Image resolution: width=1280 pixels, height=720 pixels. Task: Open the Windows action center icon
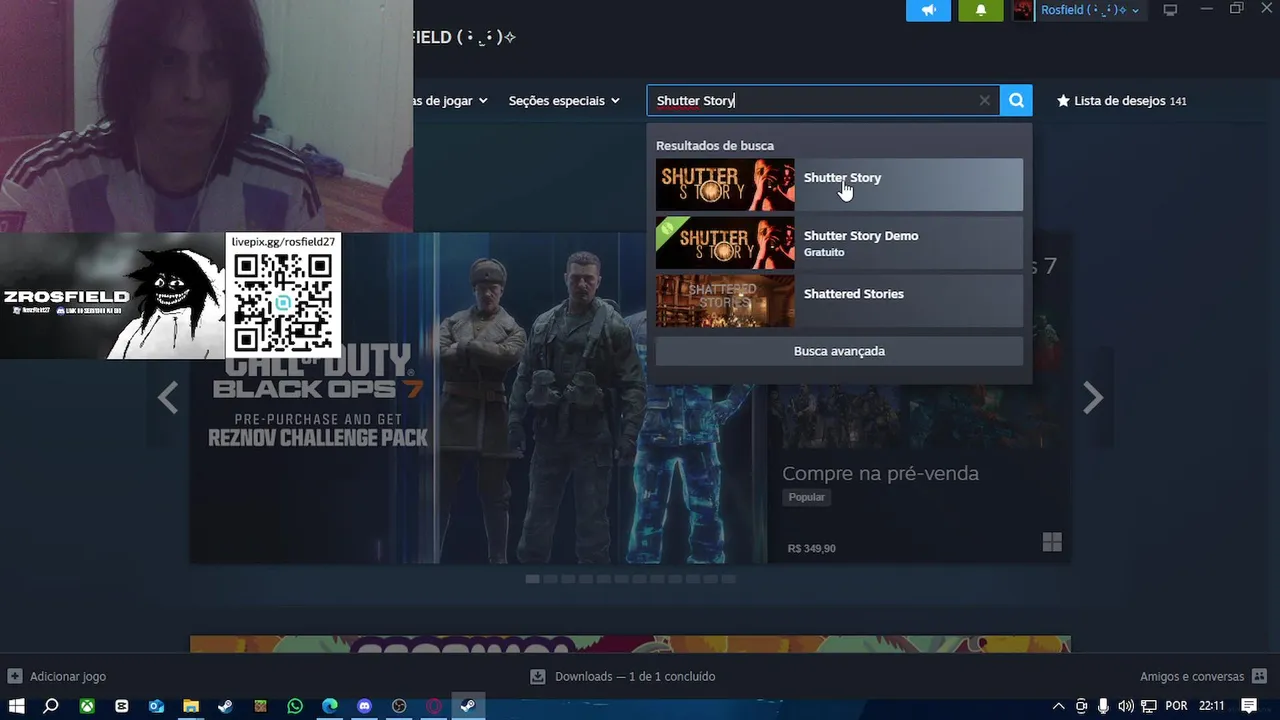click(x=1249, y=706)
